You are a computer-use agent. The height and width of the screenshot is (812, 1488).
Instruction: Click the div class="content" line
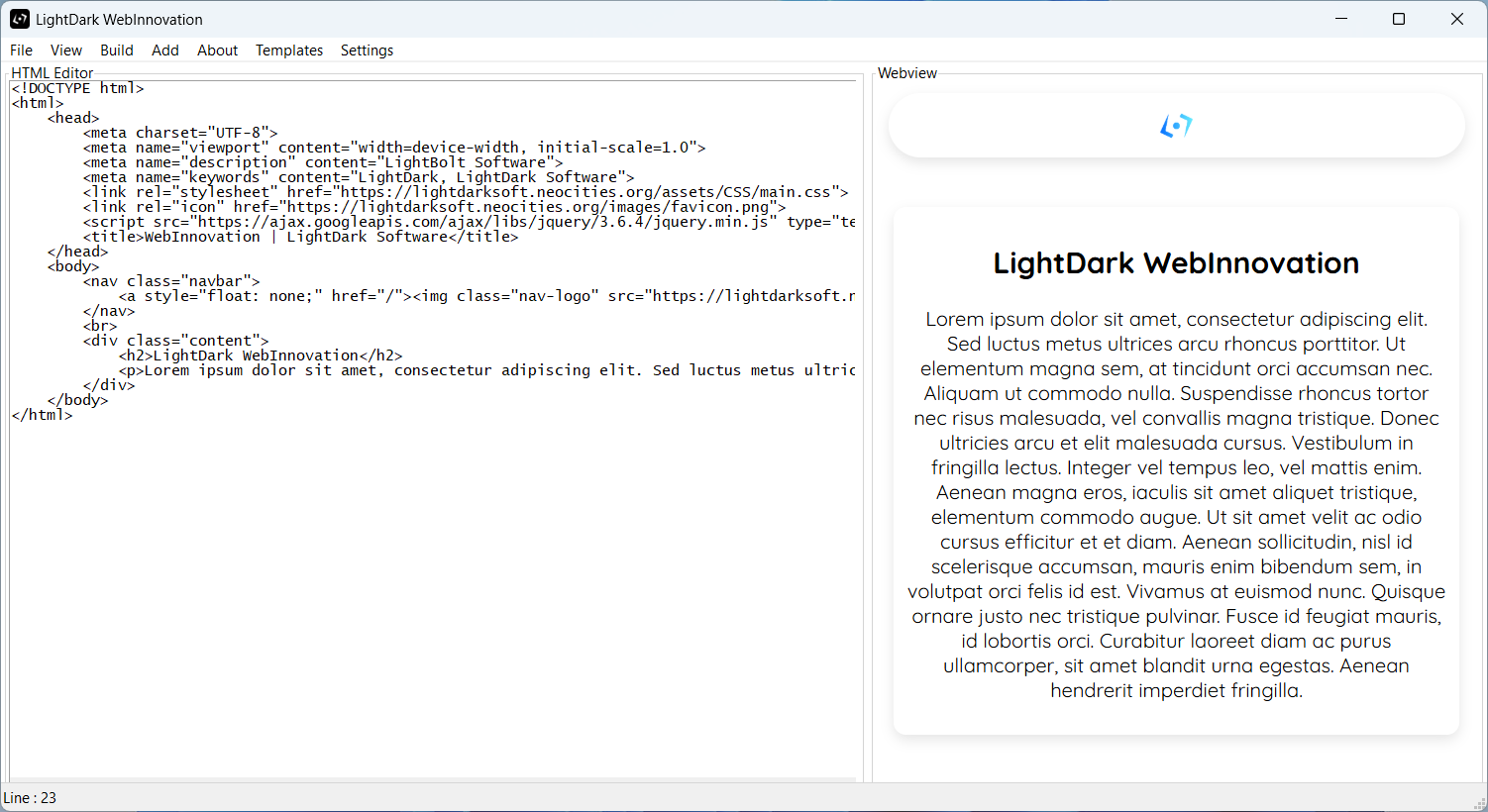tap(176, 341)
